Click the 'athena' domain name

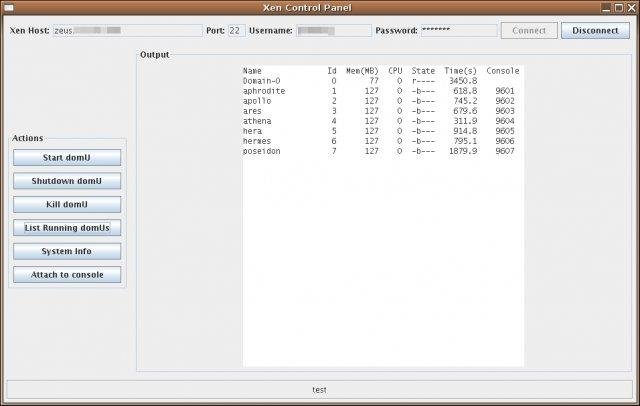(x=257, y=121)
